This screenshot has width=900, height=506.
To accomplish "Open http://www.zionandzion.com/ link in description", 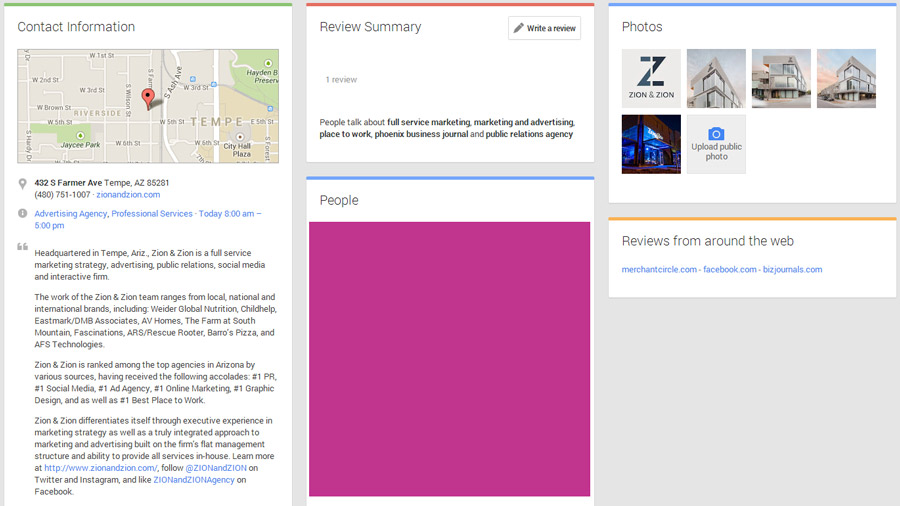I will [x=100, y=468].
